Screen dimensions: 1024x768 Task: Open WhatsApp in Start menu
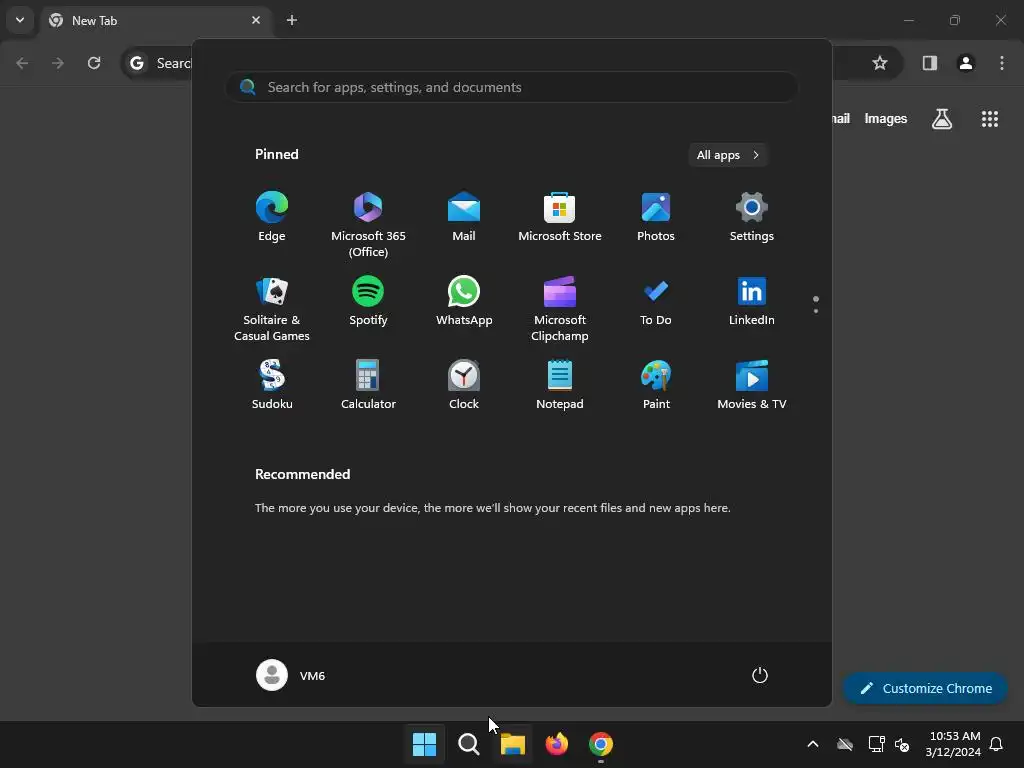[x=464, y=301]
